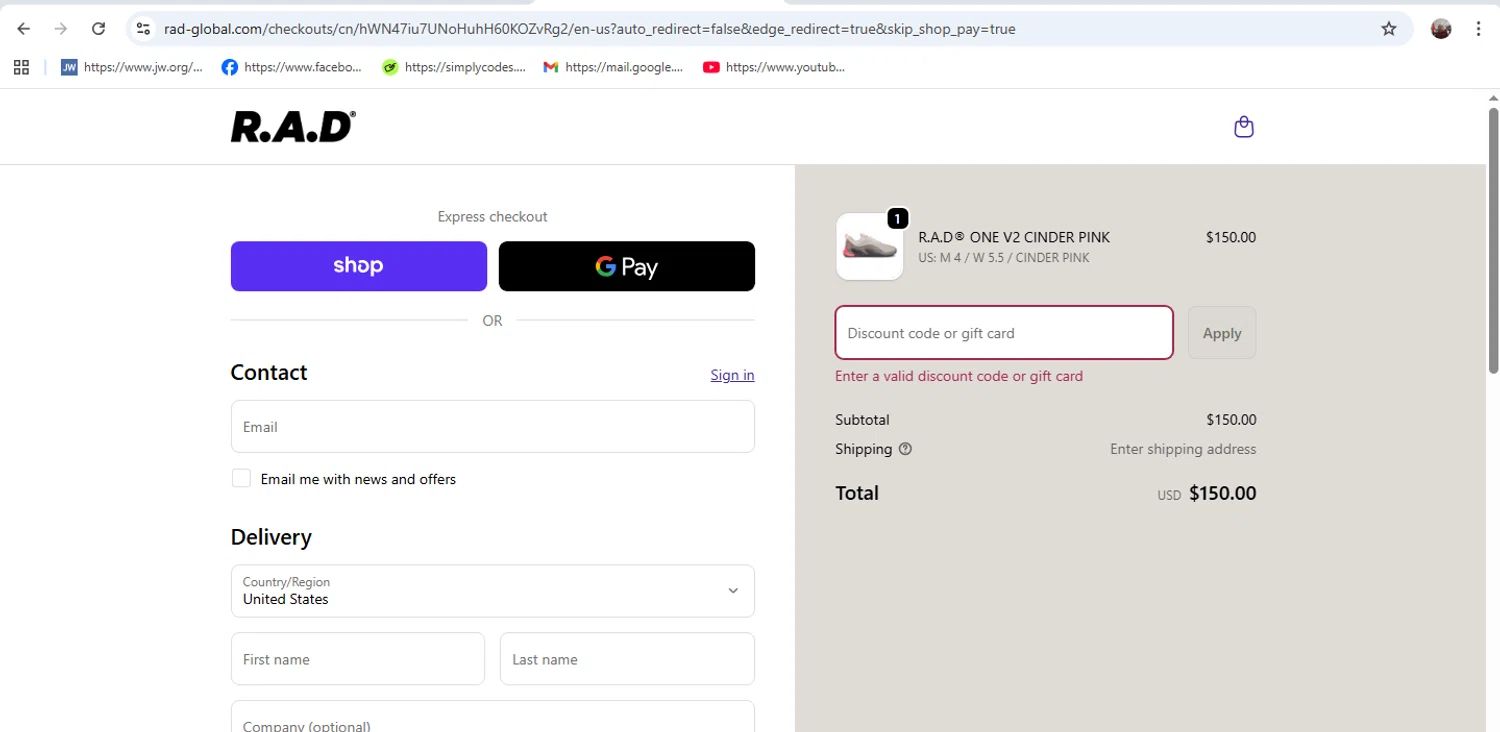Show shipping info help icon

[905, 449]
